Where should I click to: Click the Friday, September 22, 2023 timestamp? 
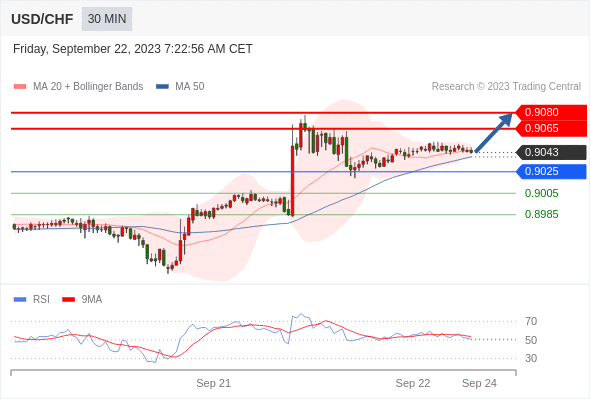click(133, 49)
